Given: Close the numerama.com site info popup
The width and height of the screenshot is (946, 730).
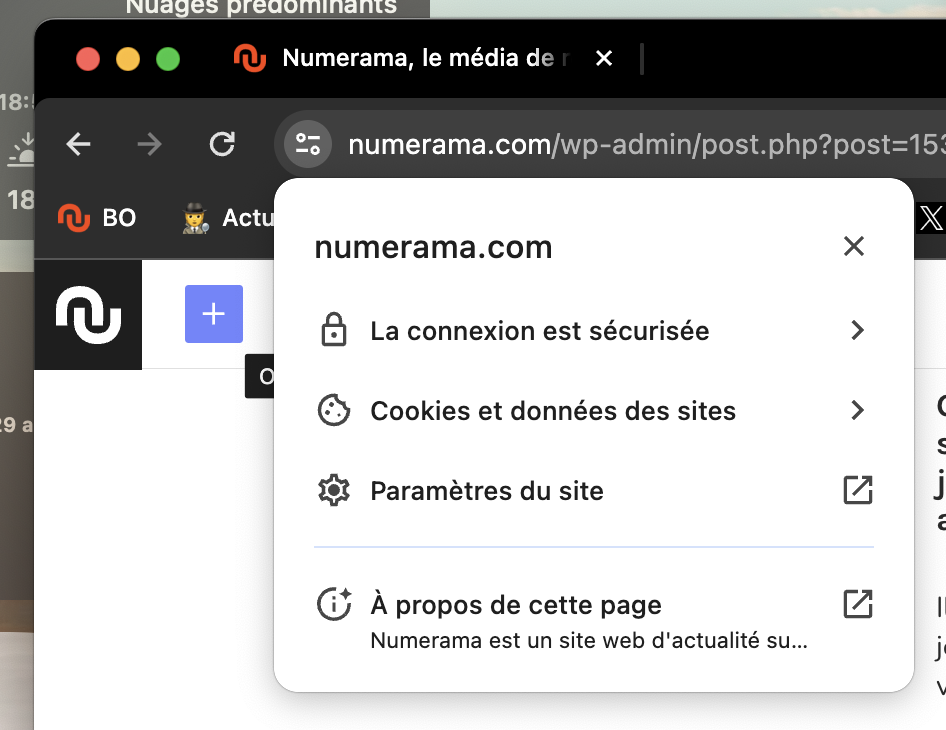Looking at the screenshot, I should [x=854, y=246].
